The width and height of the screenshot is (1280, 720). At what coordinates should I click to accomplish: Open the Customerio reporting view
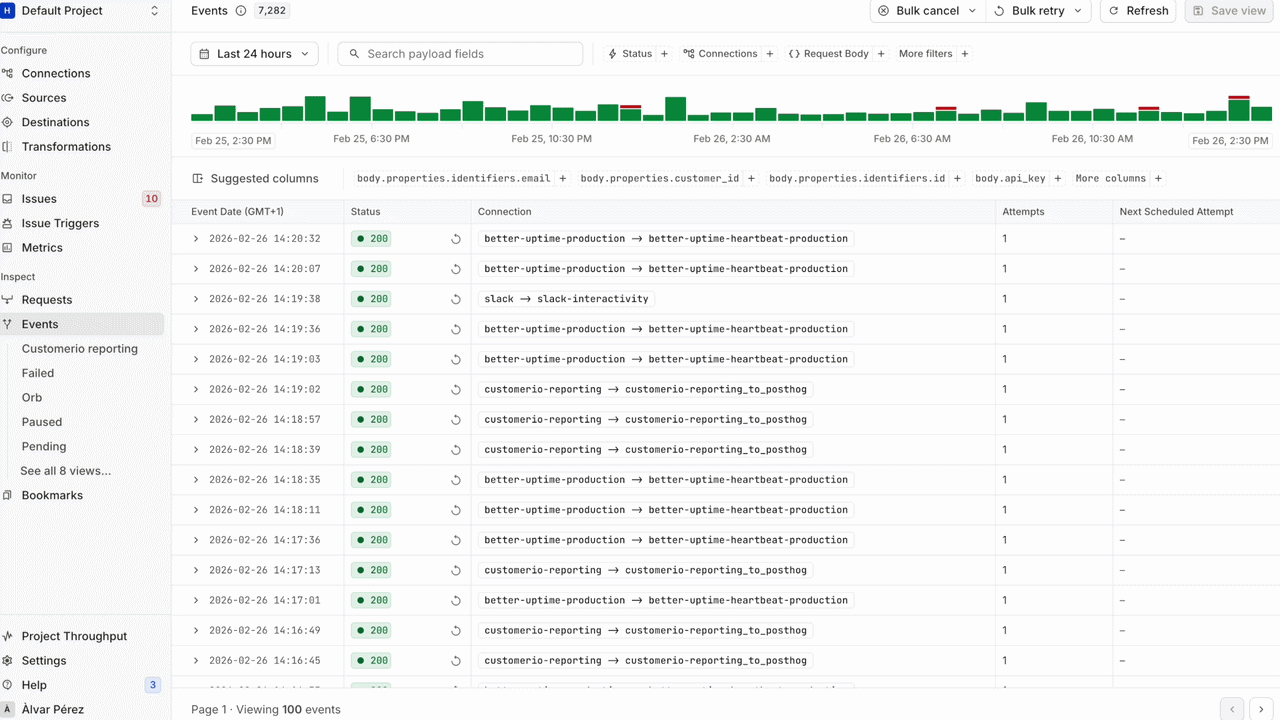pyautogui.click(x=79, y=348)
